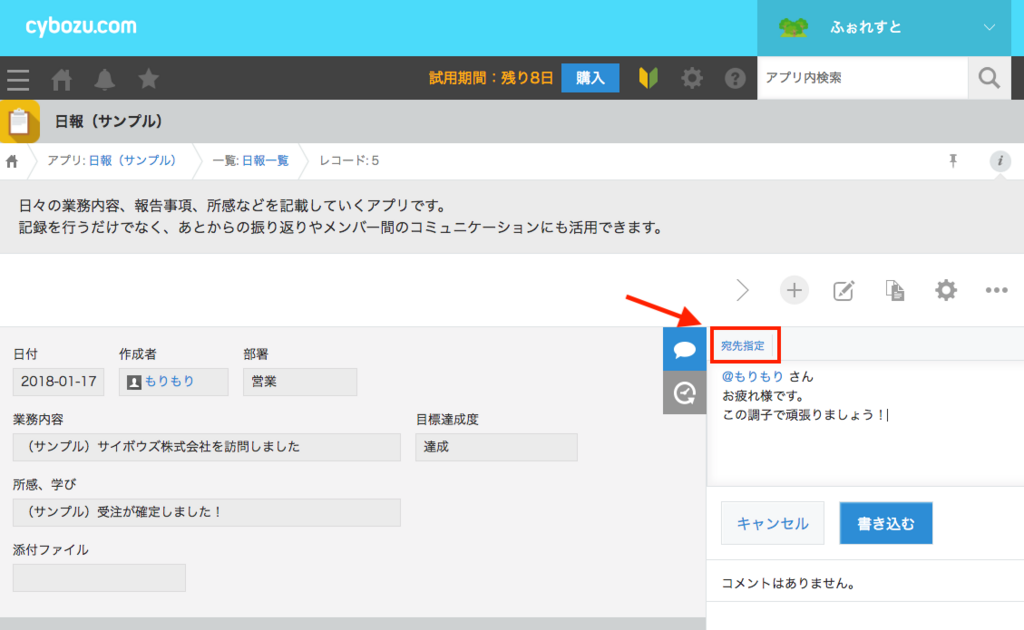This screenshot has height=630, width=1024.
Task: Open 日報（サンプル） breadcrumb link
Action: [x=132, y=161]
